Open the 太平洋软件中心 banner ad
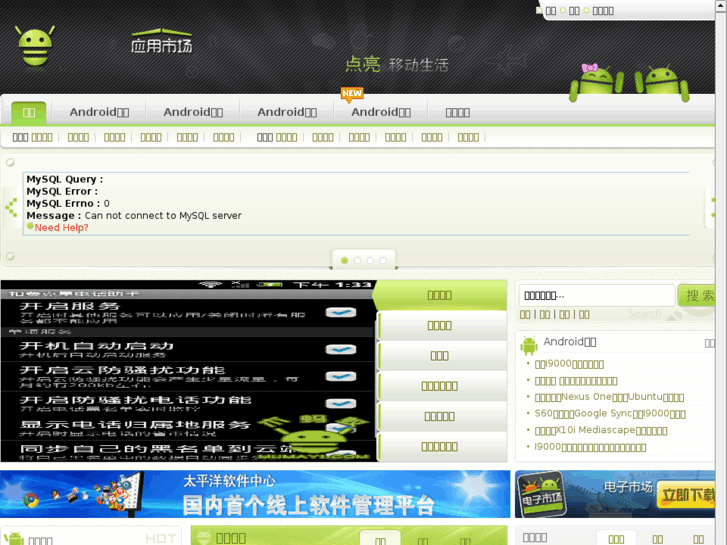The width and height of the screenshot is (727, 545). pos(255,494)
